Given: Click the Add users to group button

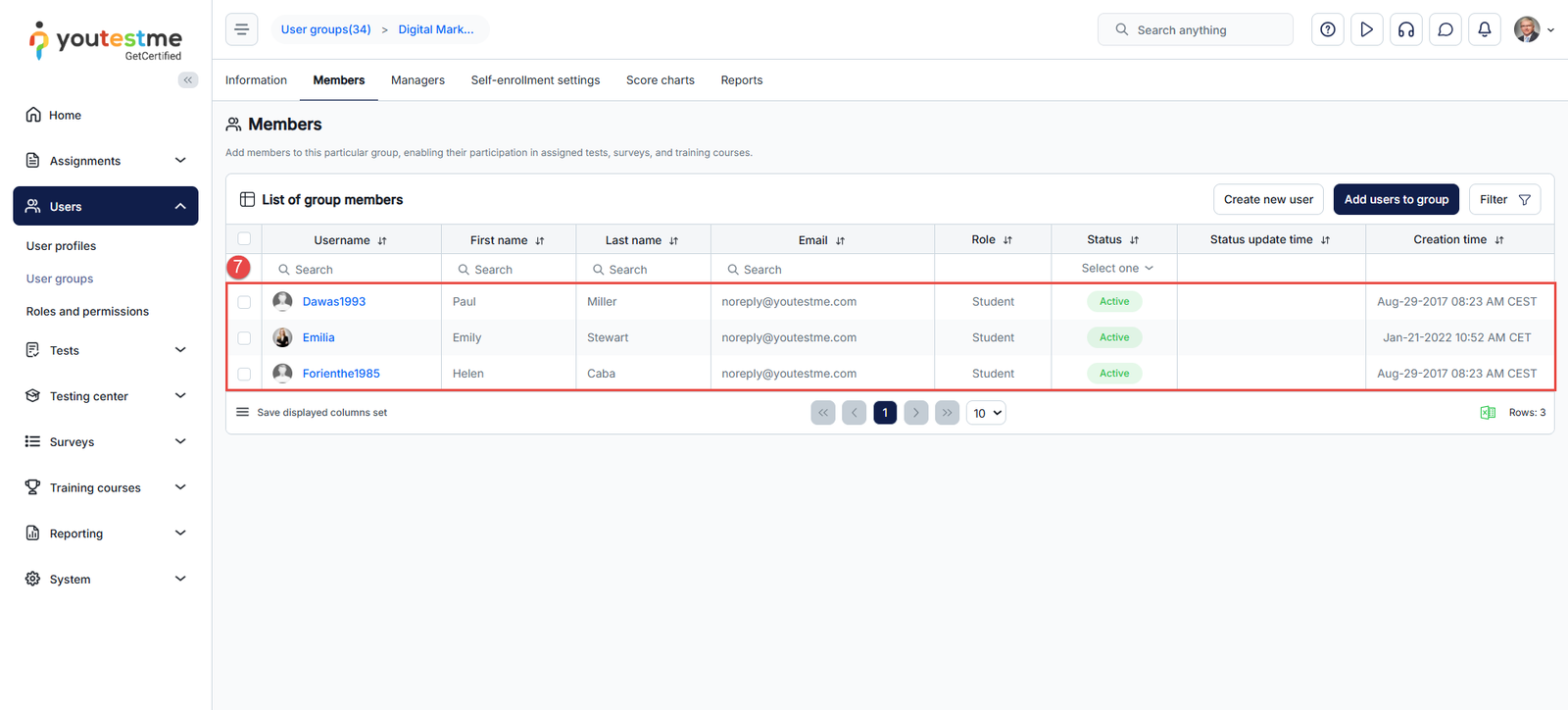Looking at the screenshot, I should [x=1396, y=199].
